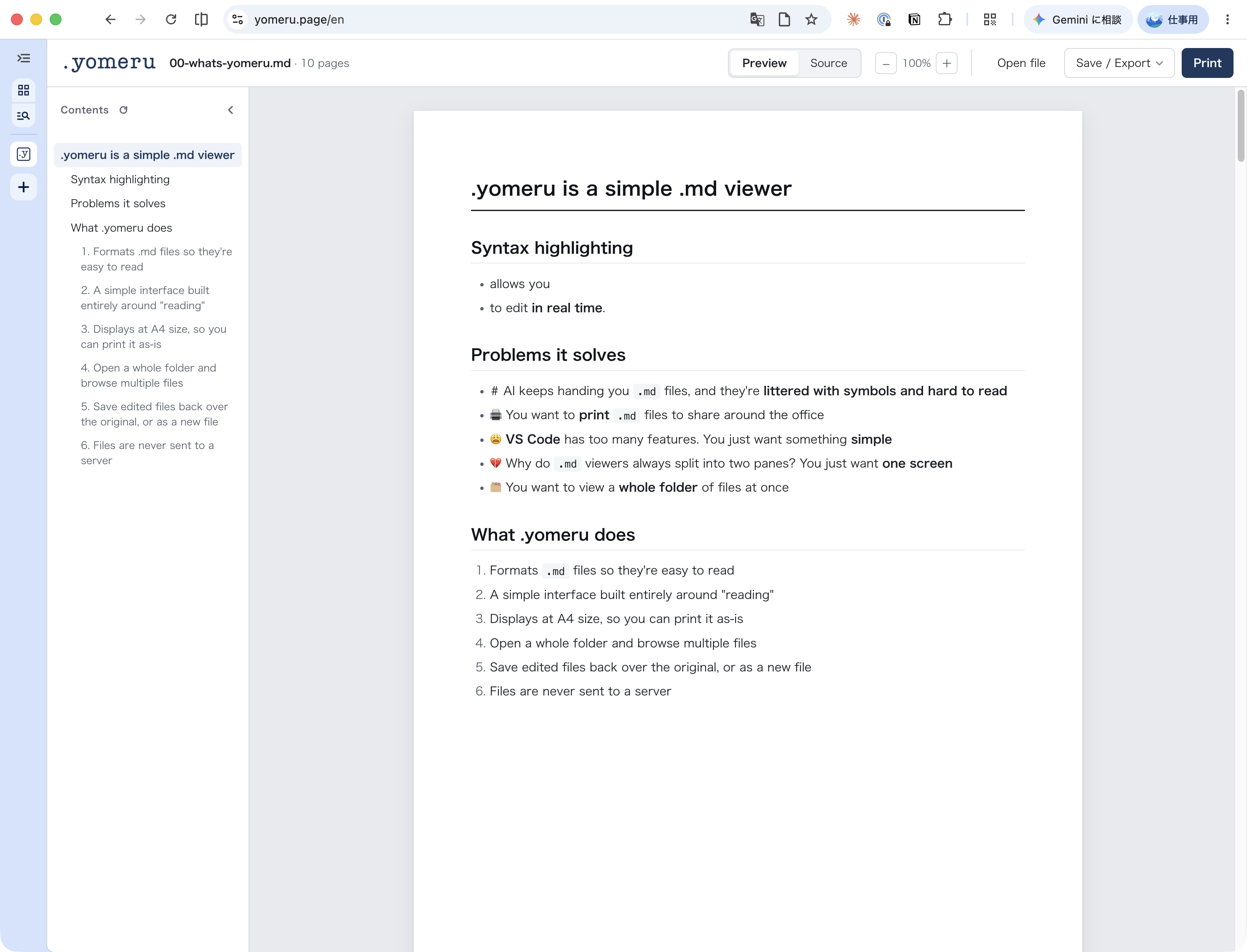Increase zoom with the plus button
This screenshot has height=952, width=1247.
[x=947, y=63]
